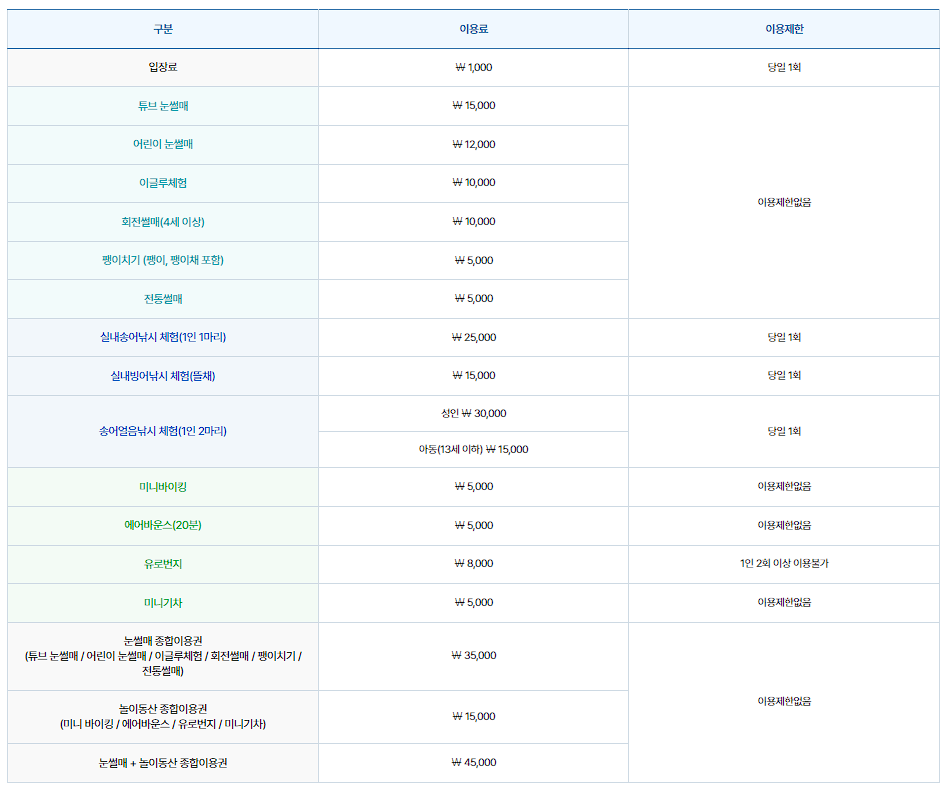Select the '어린이 눈썰매' row label

click(163, 144)
